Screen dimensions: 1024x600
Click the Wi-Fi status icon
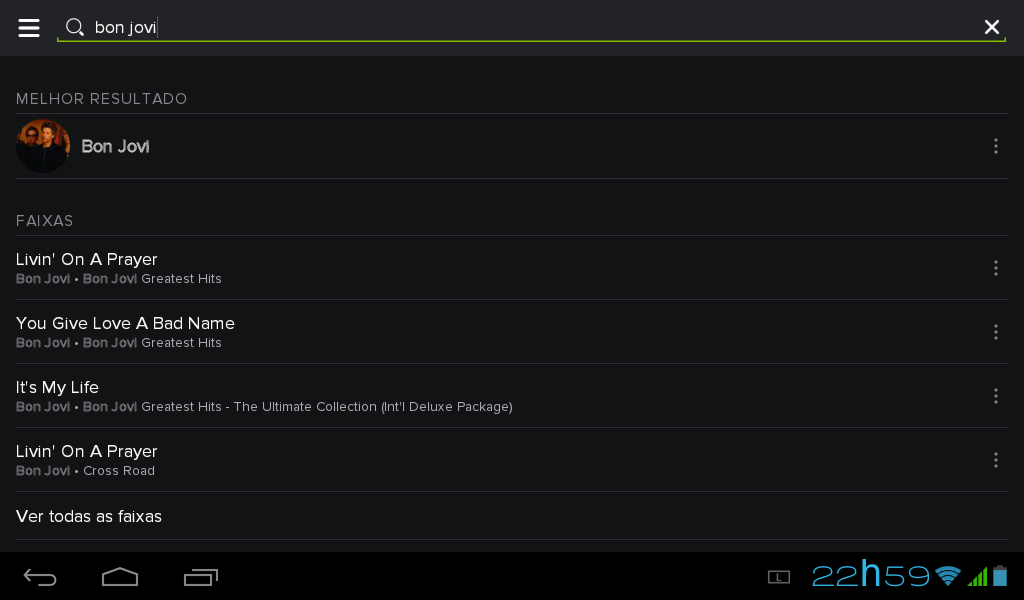tap(948, 576)
